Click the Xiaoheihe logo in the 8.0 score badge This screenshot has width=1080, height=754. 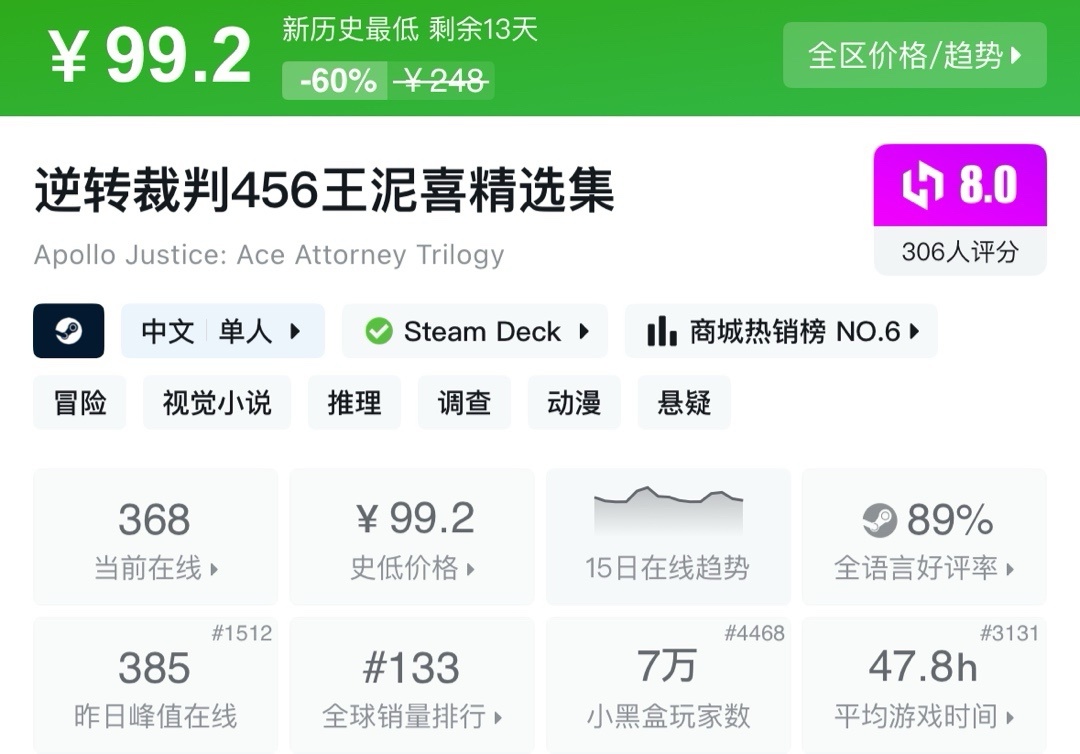(x=922, y=187)
